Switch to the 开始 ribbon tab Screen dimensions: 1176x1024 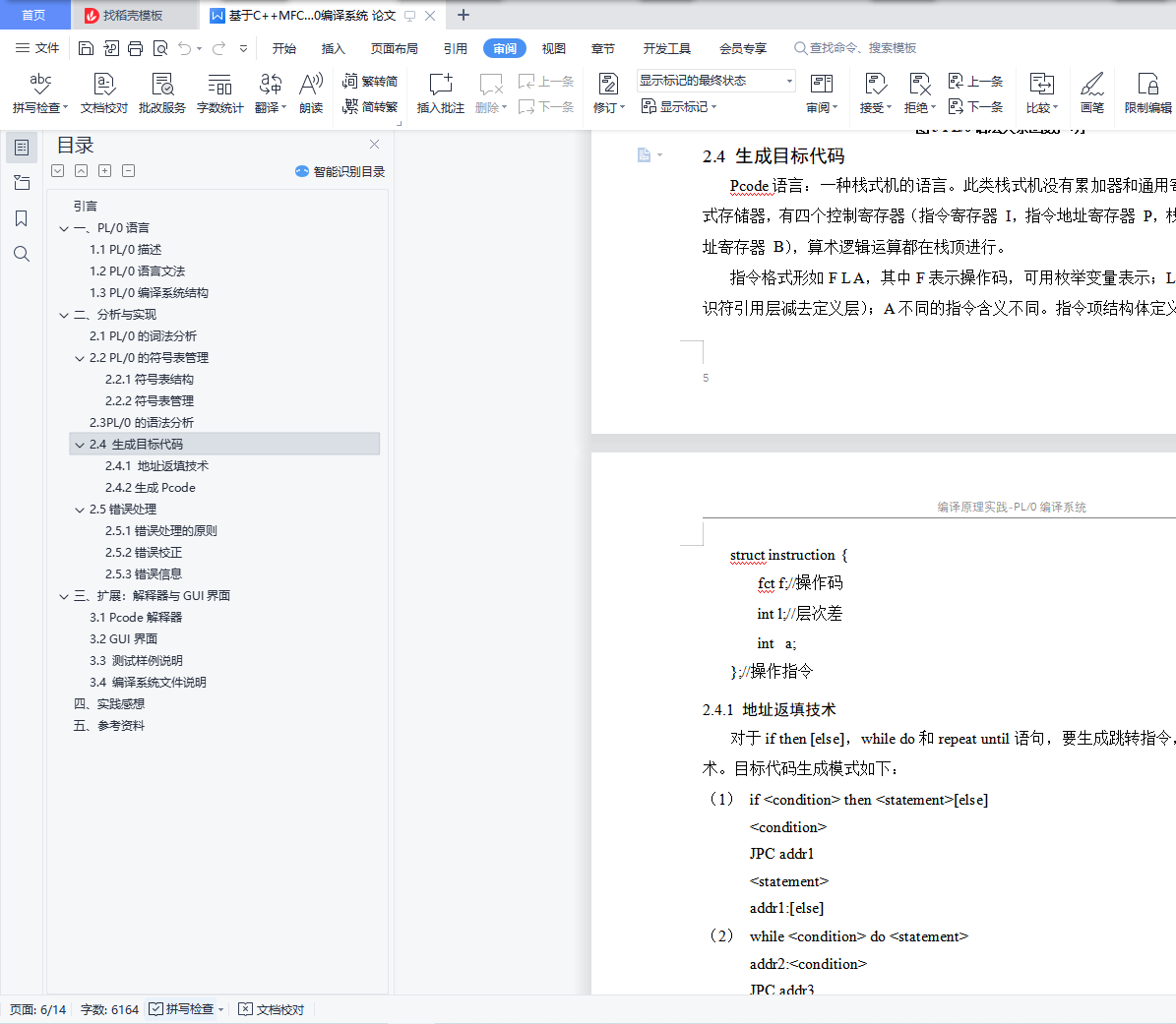click(x=284, y=49)
